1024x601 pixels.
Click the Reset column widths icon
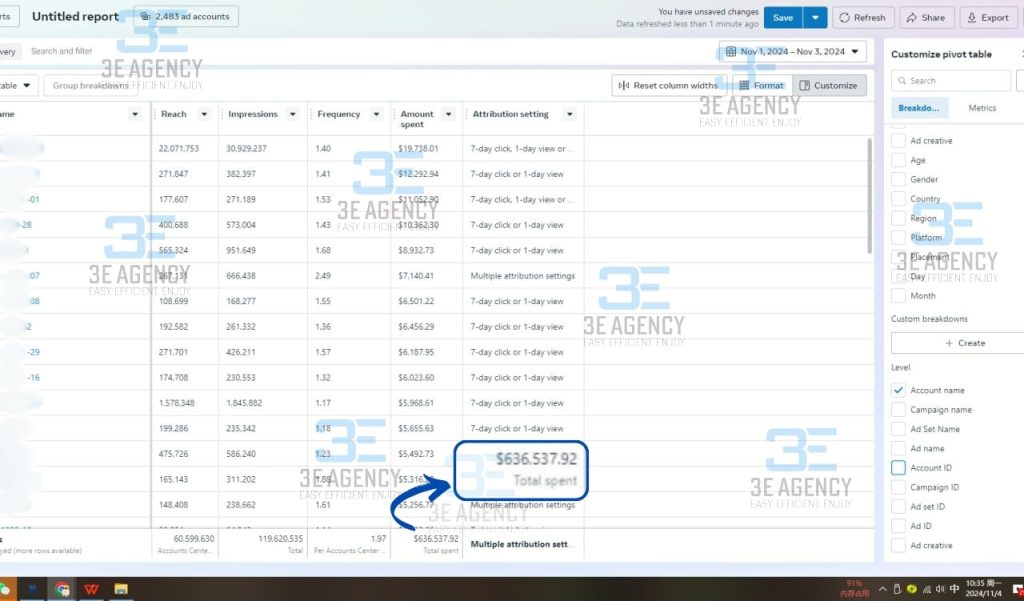624,86
